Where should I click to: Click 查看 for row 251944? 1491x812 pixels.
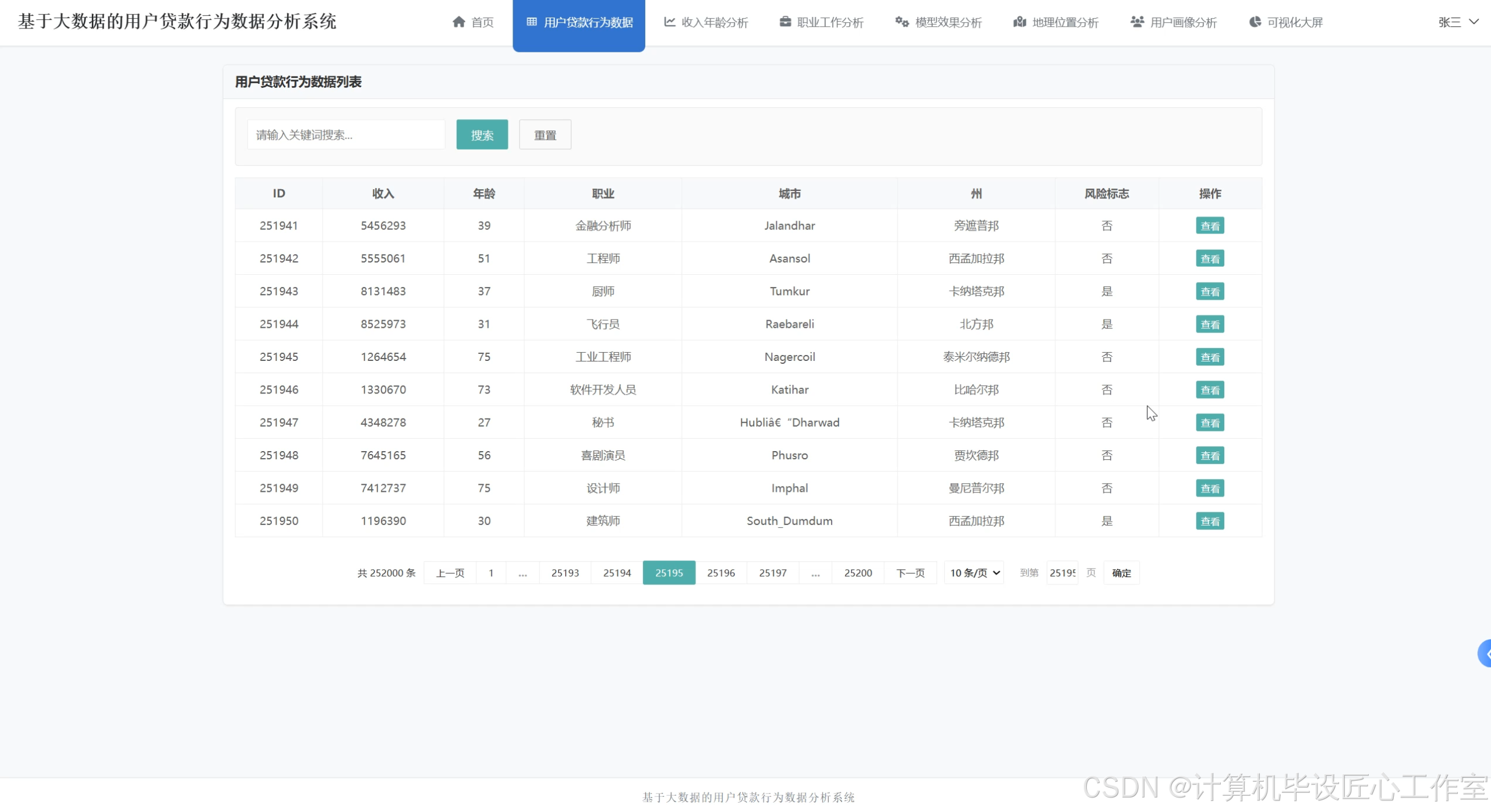pos(1210,324)
